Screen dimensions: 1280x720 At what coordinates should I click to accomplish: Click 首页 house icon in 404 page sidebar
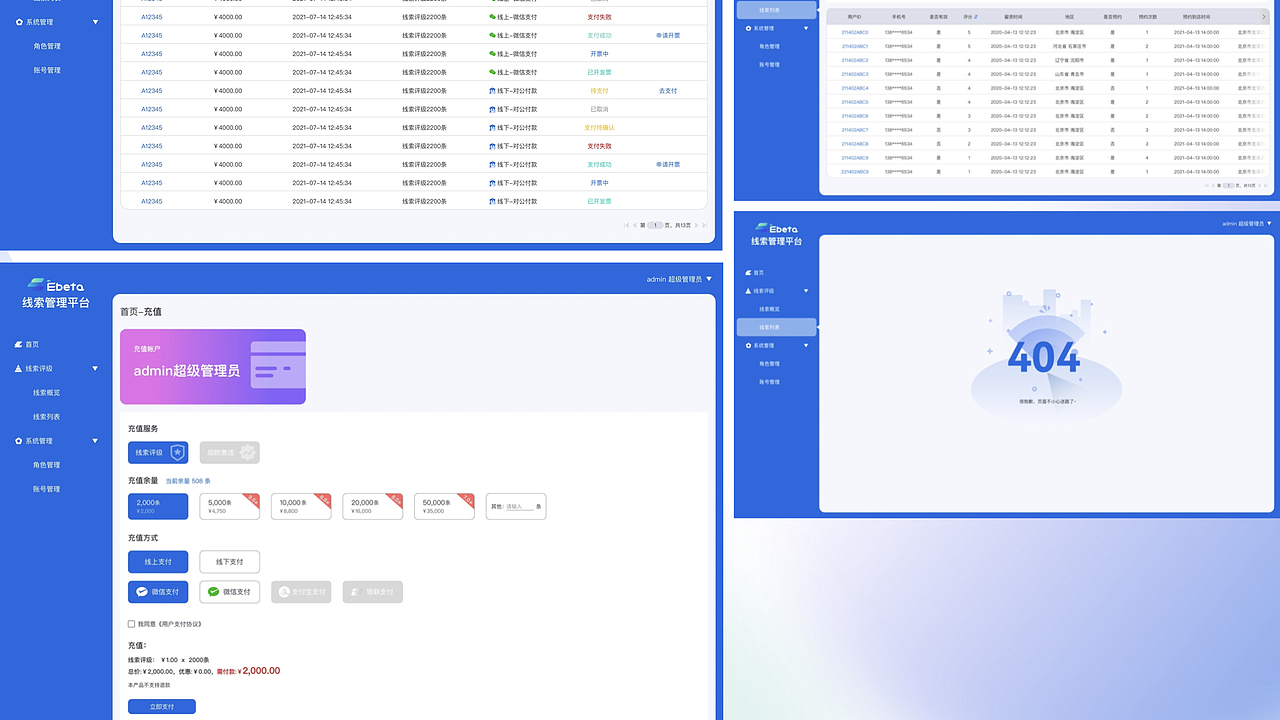[x=748, y=272]
